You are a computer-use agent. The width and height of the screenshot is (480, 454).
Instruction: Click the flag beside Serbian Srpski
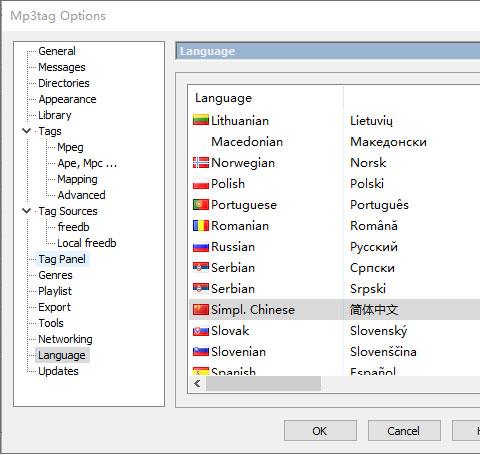[x=201, y=289]
